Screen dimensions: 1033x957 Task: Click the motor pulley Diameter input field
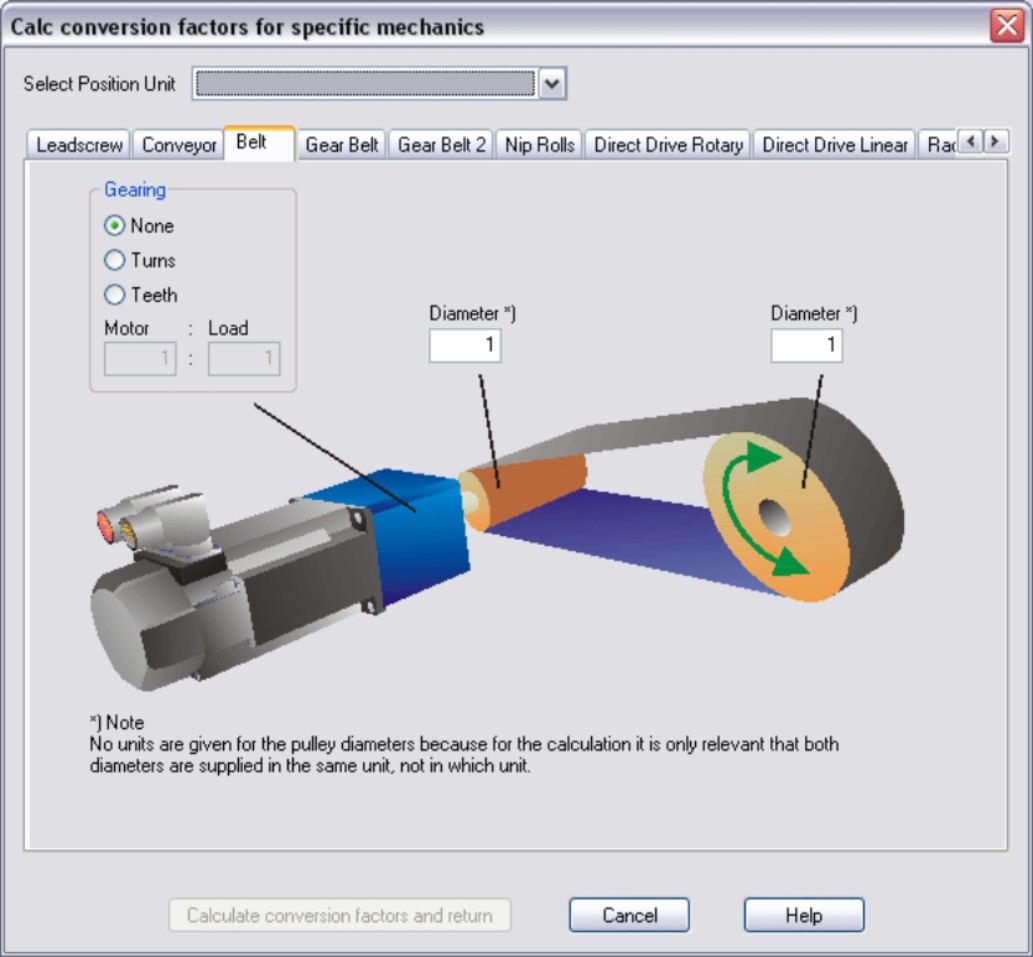click(x=465, y=345)
